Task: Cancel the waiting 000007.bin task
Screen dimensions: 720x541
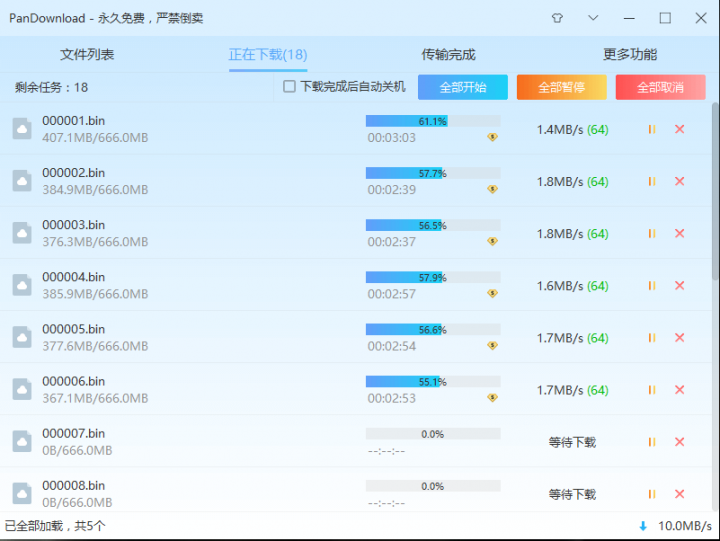Action: (x=680, y=442)
